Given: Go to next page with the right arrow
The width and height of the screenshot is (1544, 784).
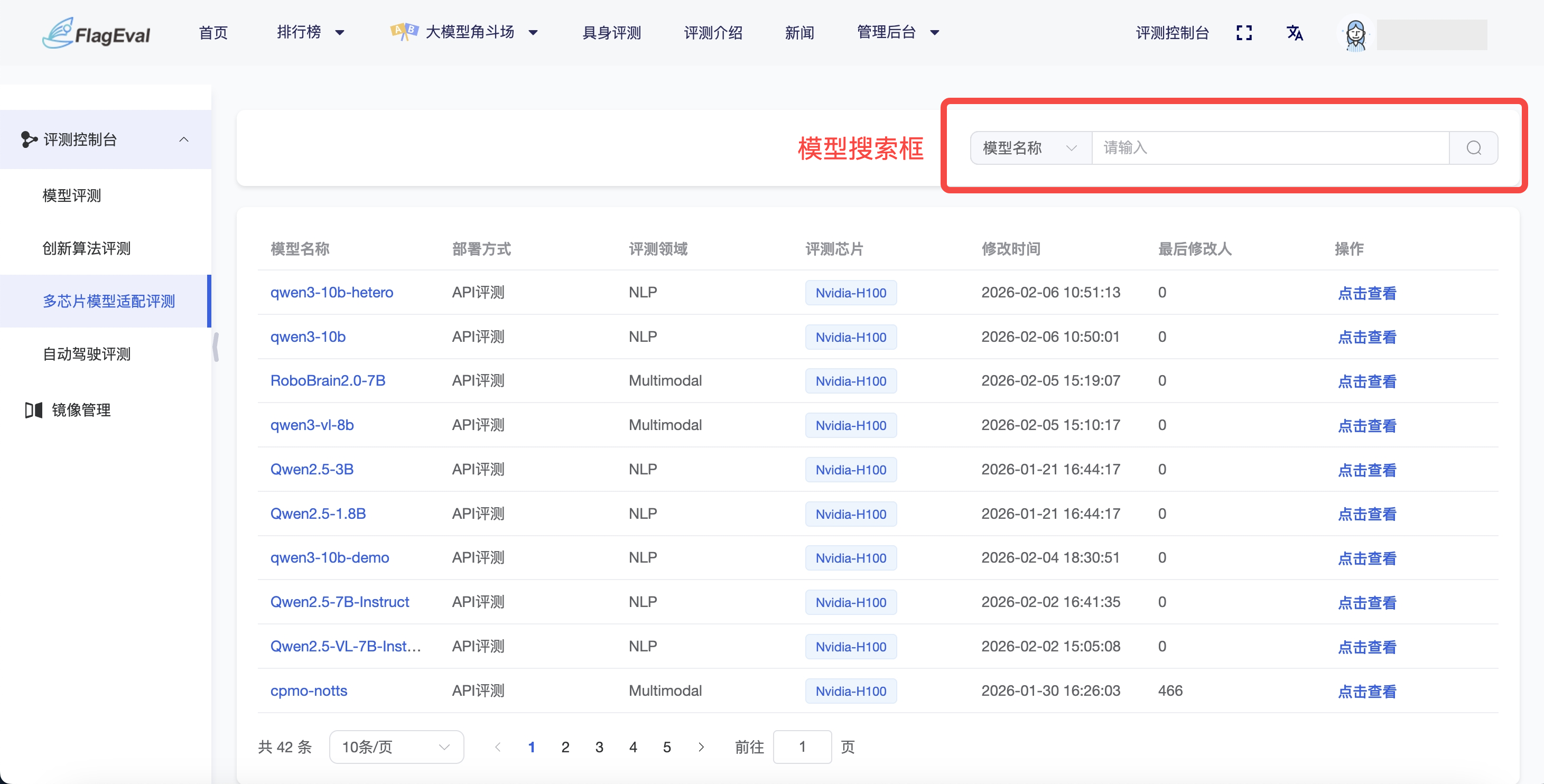Looking at the screenshot, I should 701,747.
